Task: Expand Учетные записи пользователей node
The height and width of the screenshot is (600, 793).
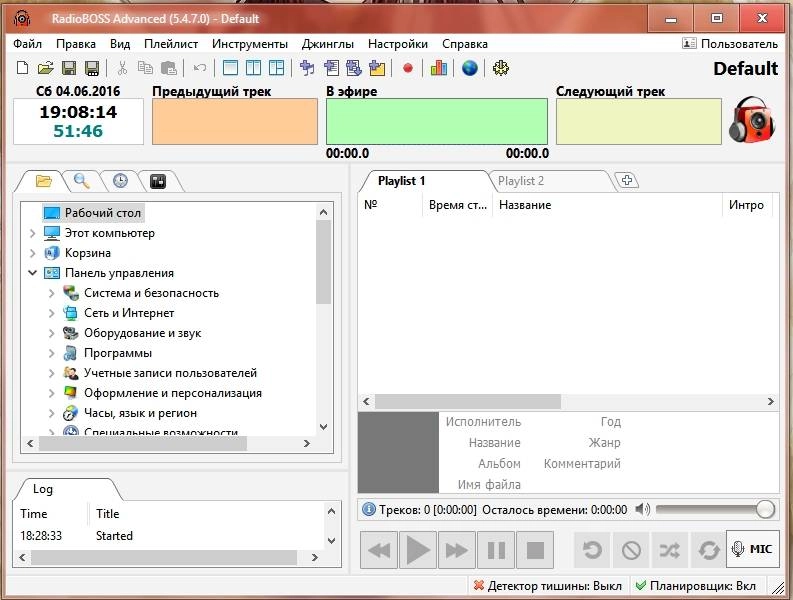Action: (x=52, y=373)
